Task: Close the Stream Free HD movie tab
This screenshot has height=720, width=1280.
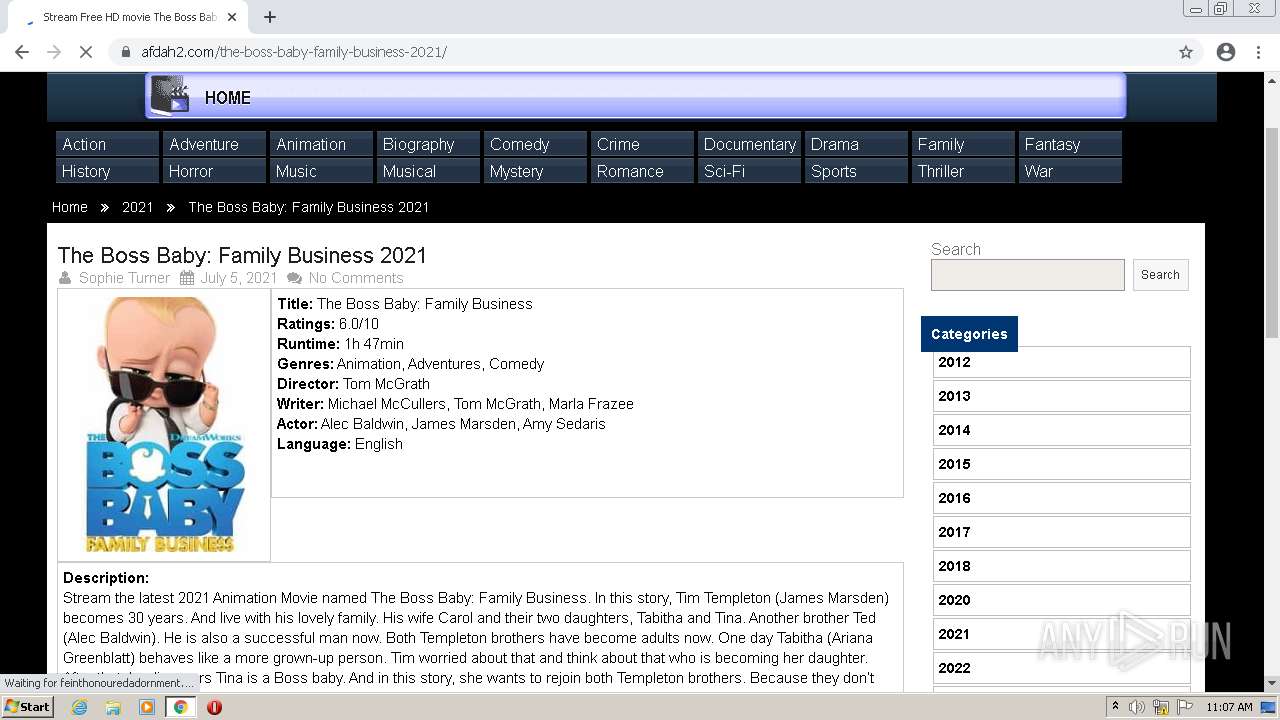Action: 232,17
